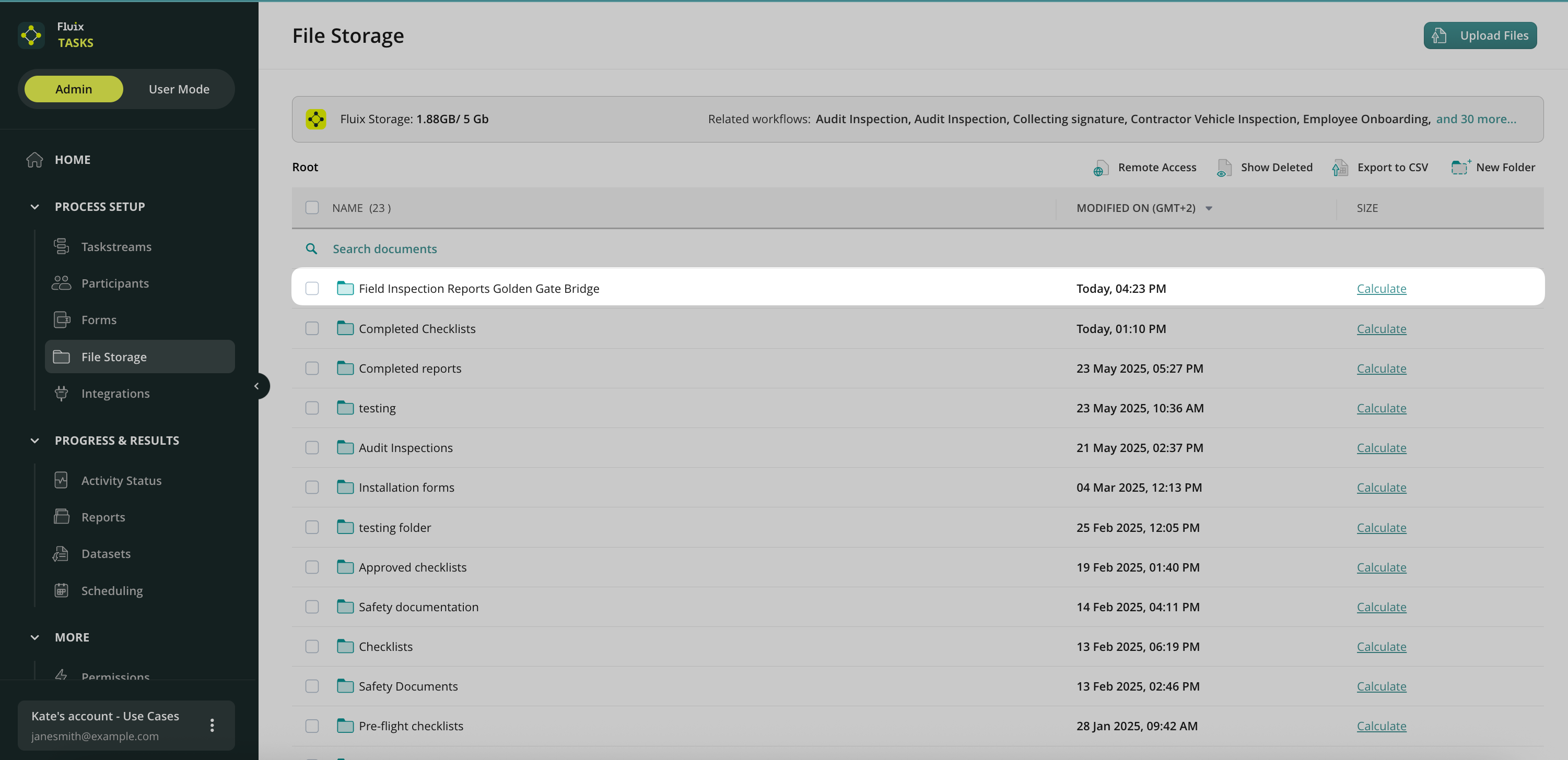Collapse the Progress & Results section
The height and width of the screenshot is (760, 1568).
[34, 441]
